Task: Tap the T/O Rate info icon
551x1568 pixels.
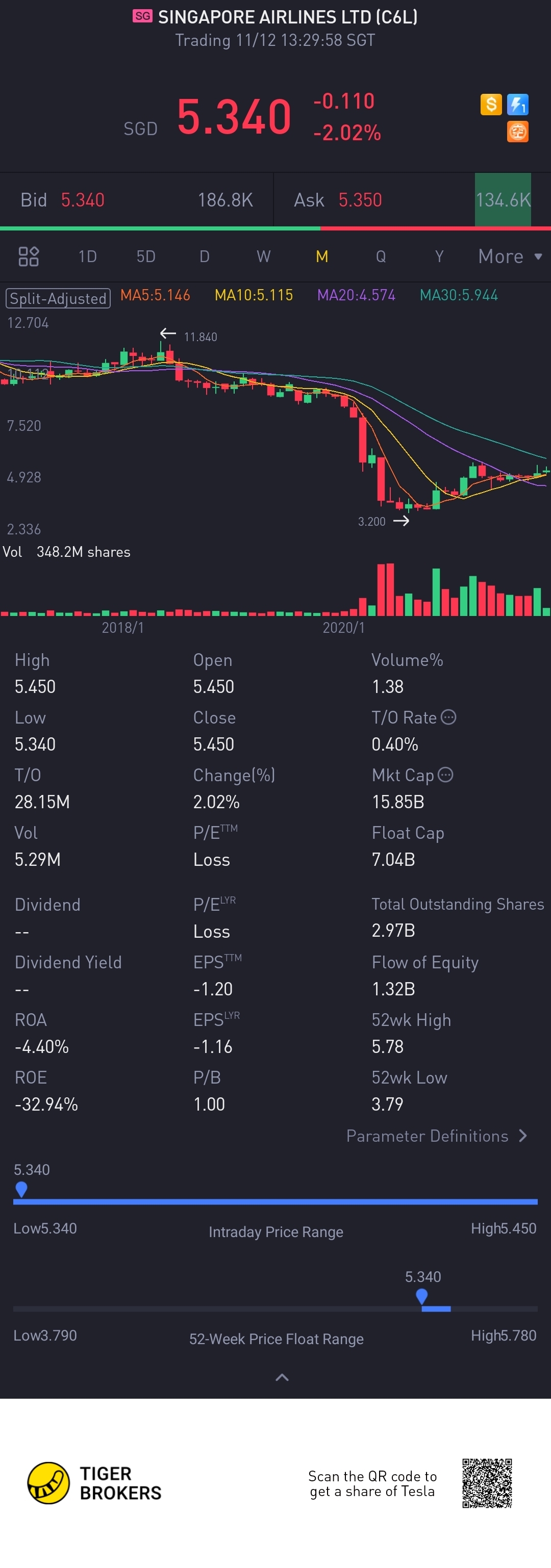Action: click(x=448, y=717)
